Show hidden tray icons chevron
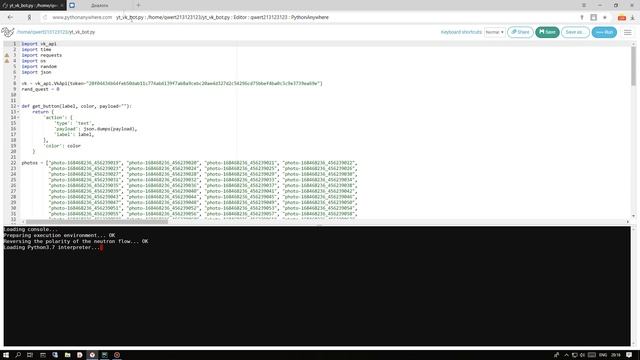 click(567, 355)
